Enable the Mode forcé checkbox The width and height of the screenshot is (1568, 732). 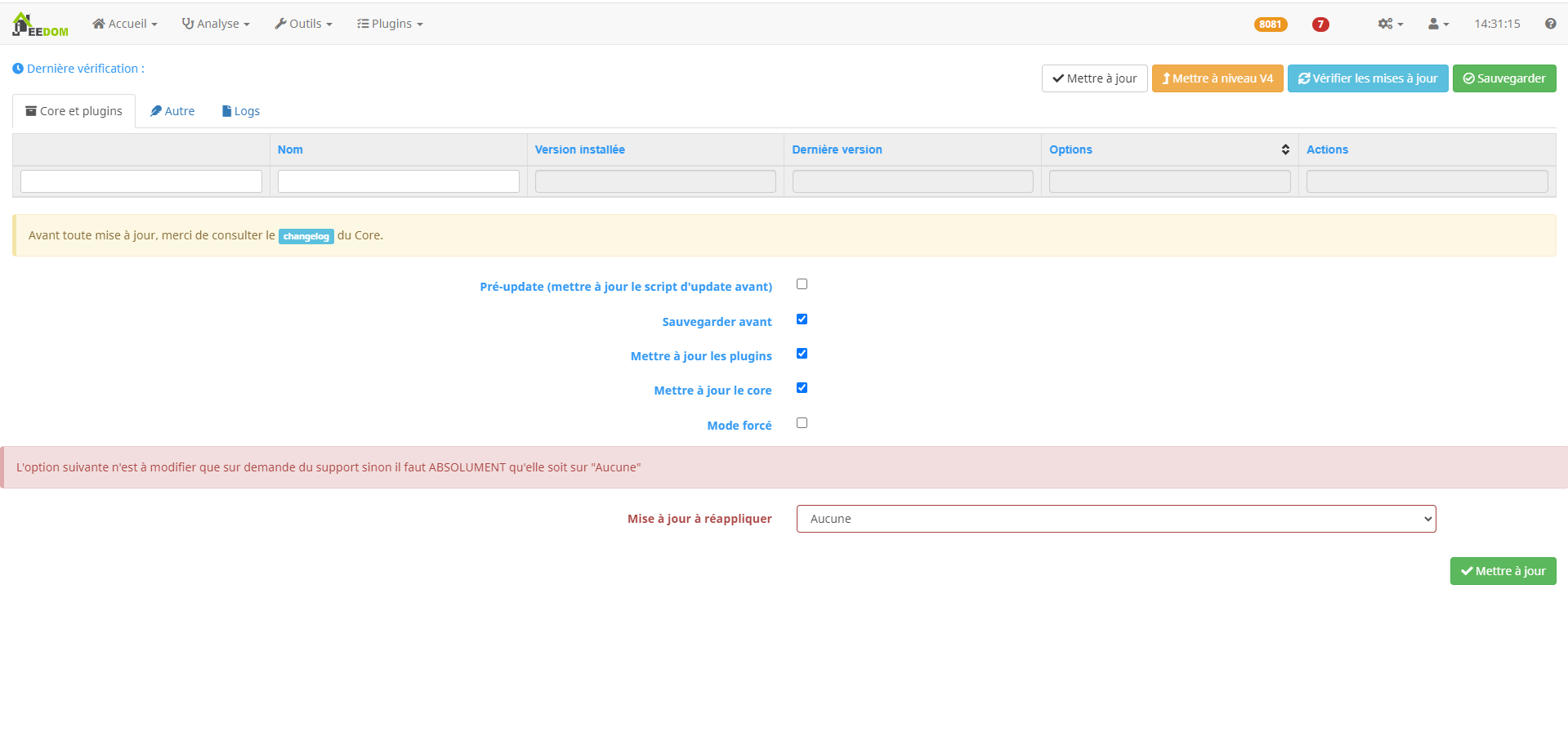tap(802, 423)
